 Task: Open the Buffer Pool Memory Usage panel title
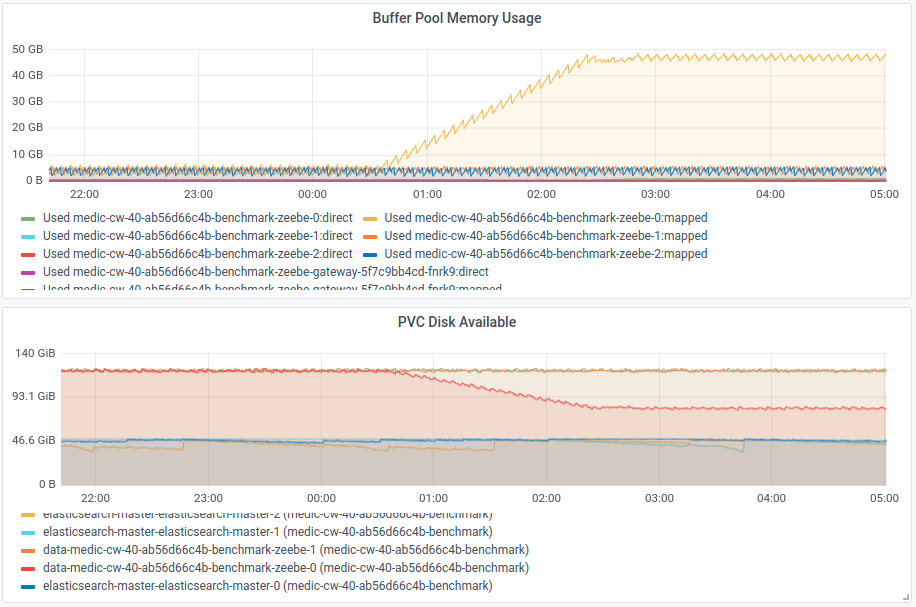(457, 18)
